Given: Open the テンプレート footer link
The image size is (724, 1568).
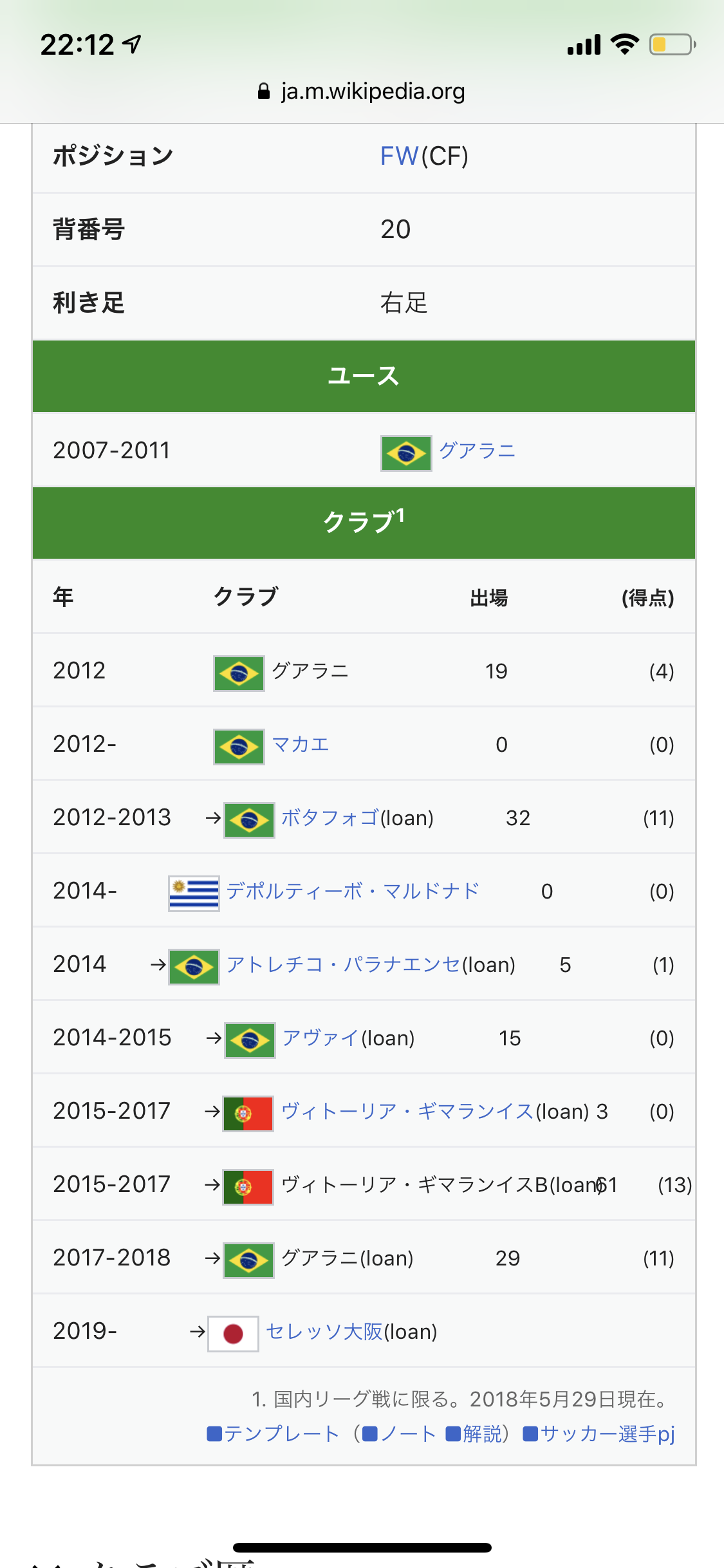Looking at the screenshot, I should point(281,1433).
